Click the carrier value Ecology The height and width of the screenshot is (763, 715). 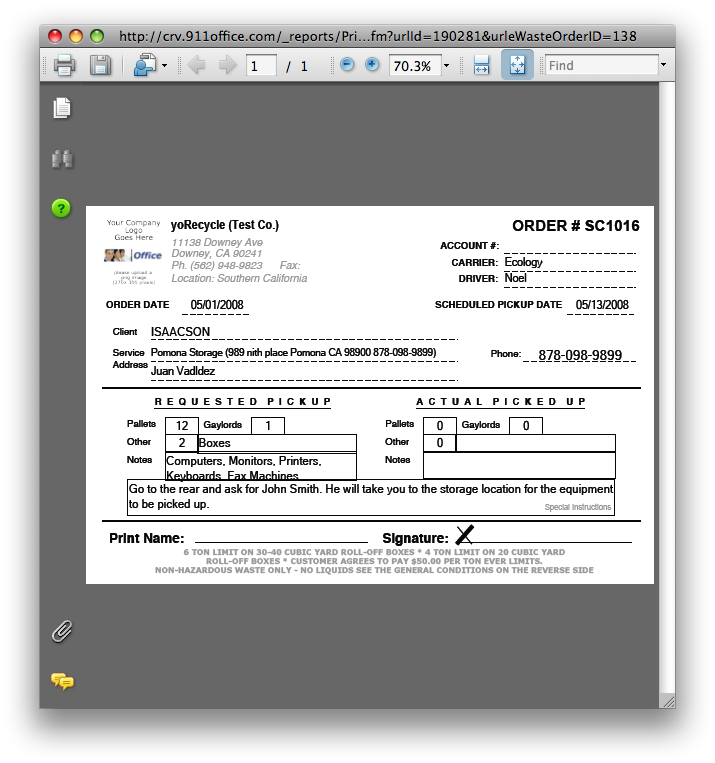tap(523, 262)
